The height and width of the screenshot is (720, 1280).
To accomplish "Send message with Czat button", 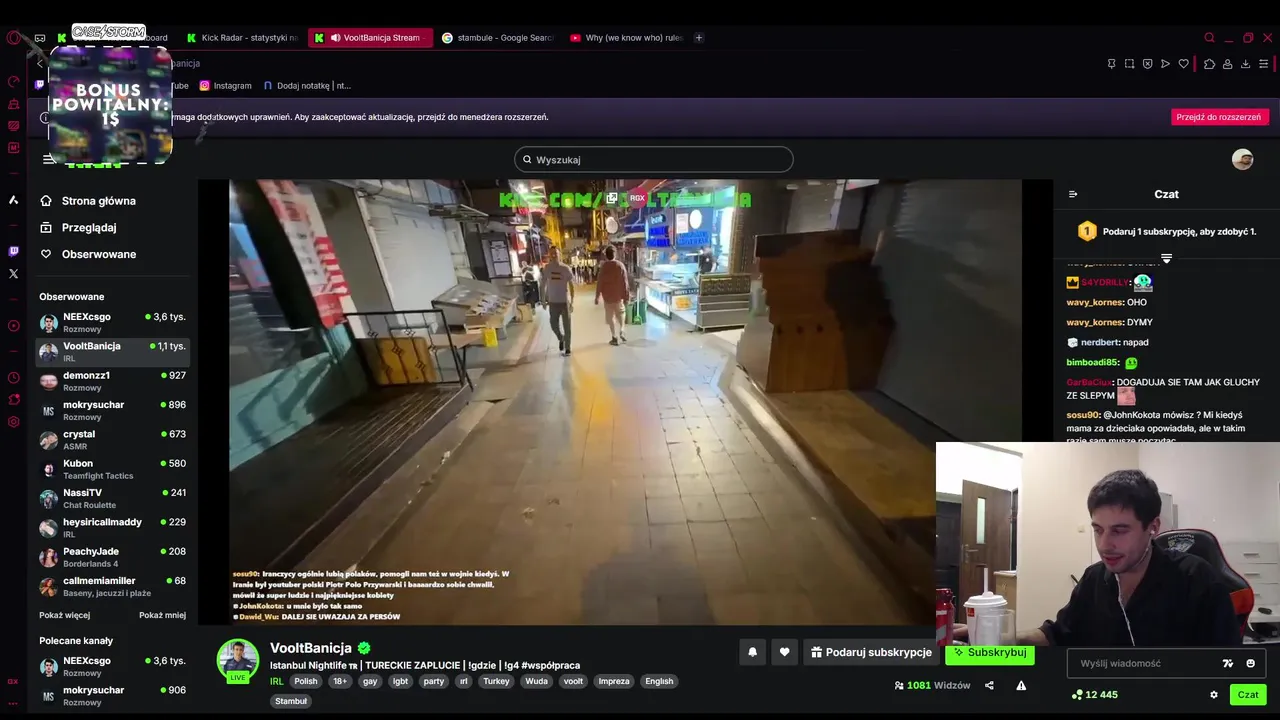I will [x=1248, y=694].
